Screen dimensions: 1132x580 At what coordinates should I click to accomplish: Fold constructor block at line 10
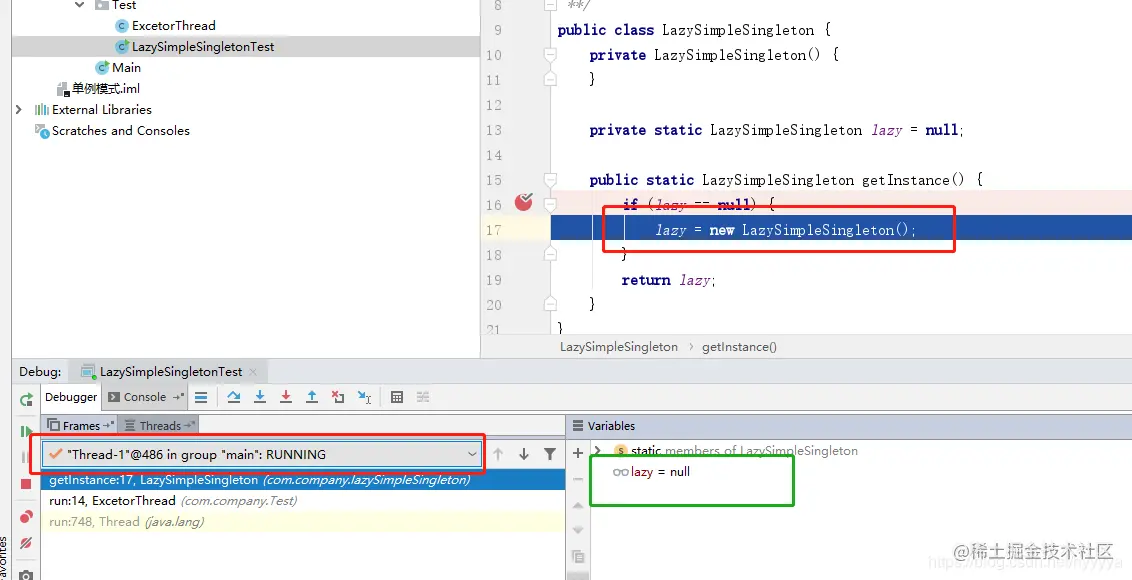(550, 55)
